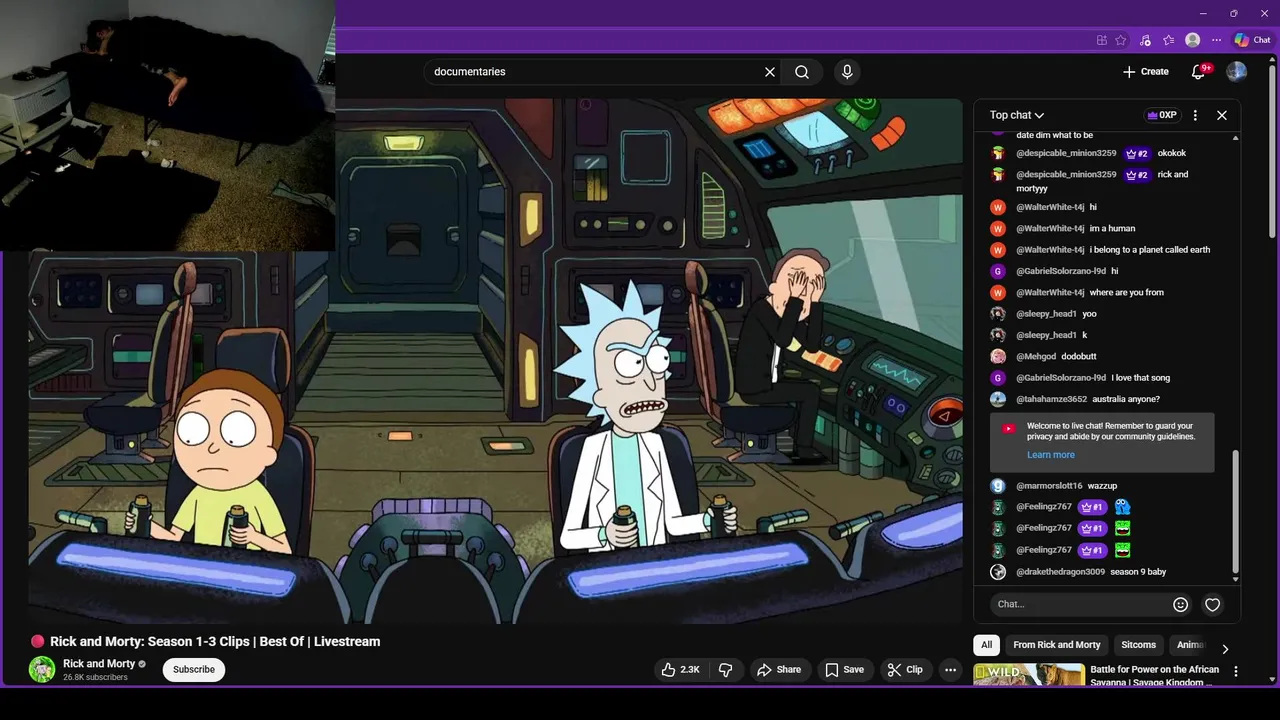Add this page to favorites star
The image size is (1280, 720).
[x=1121, y=40]
